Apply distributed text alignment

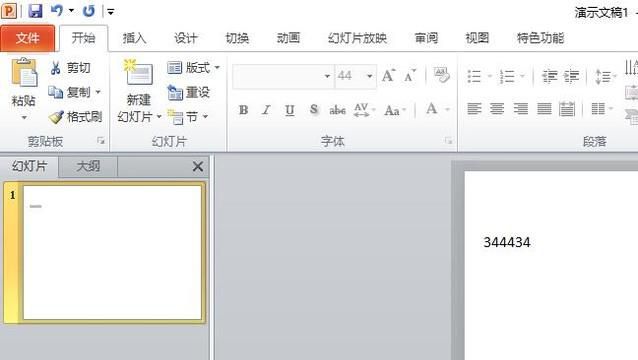[x=567, y=109]
